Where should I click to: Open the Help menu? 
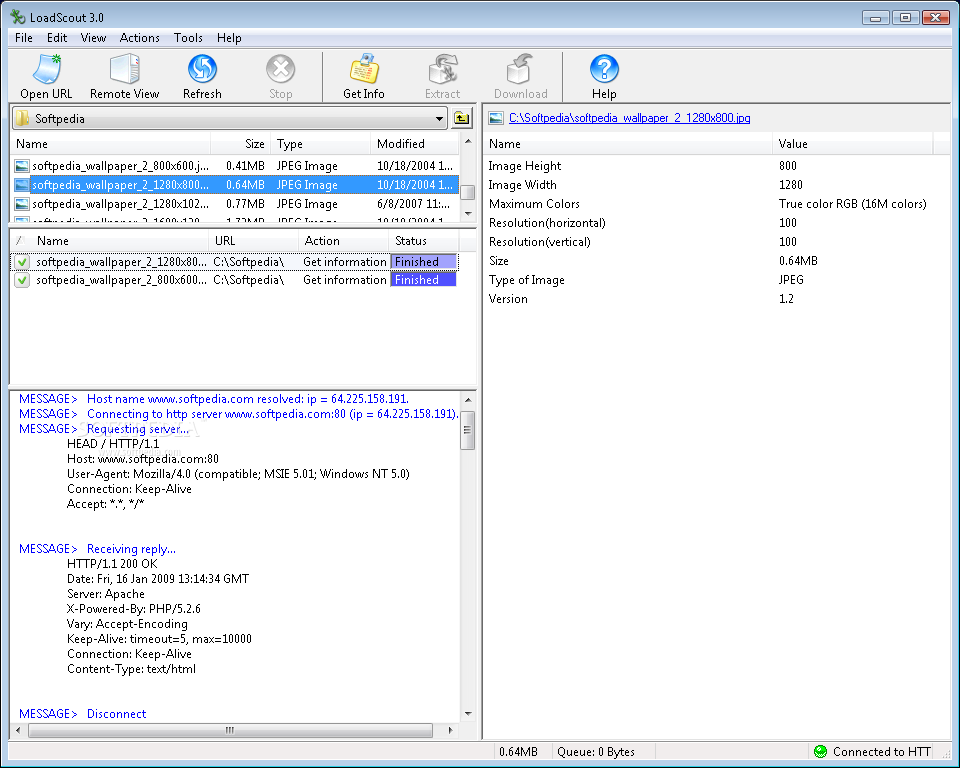point(229,38)
